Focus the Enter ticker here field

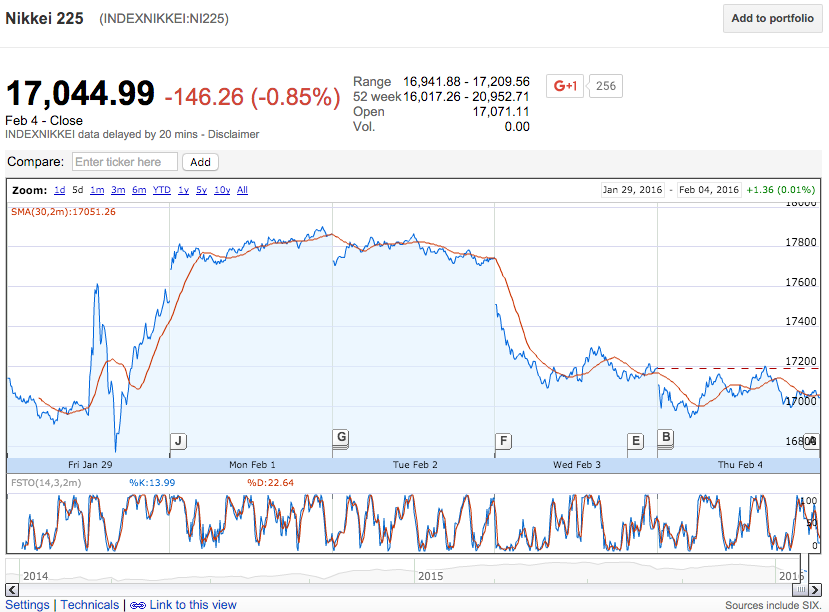[125, 162]
